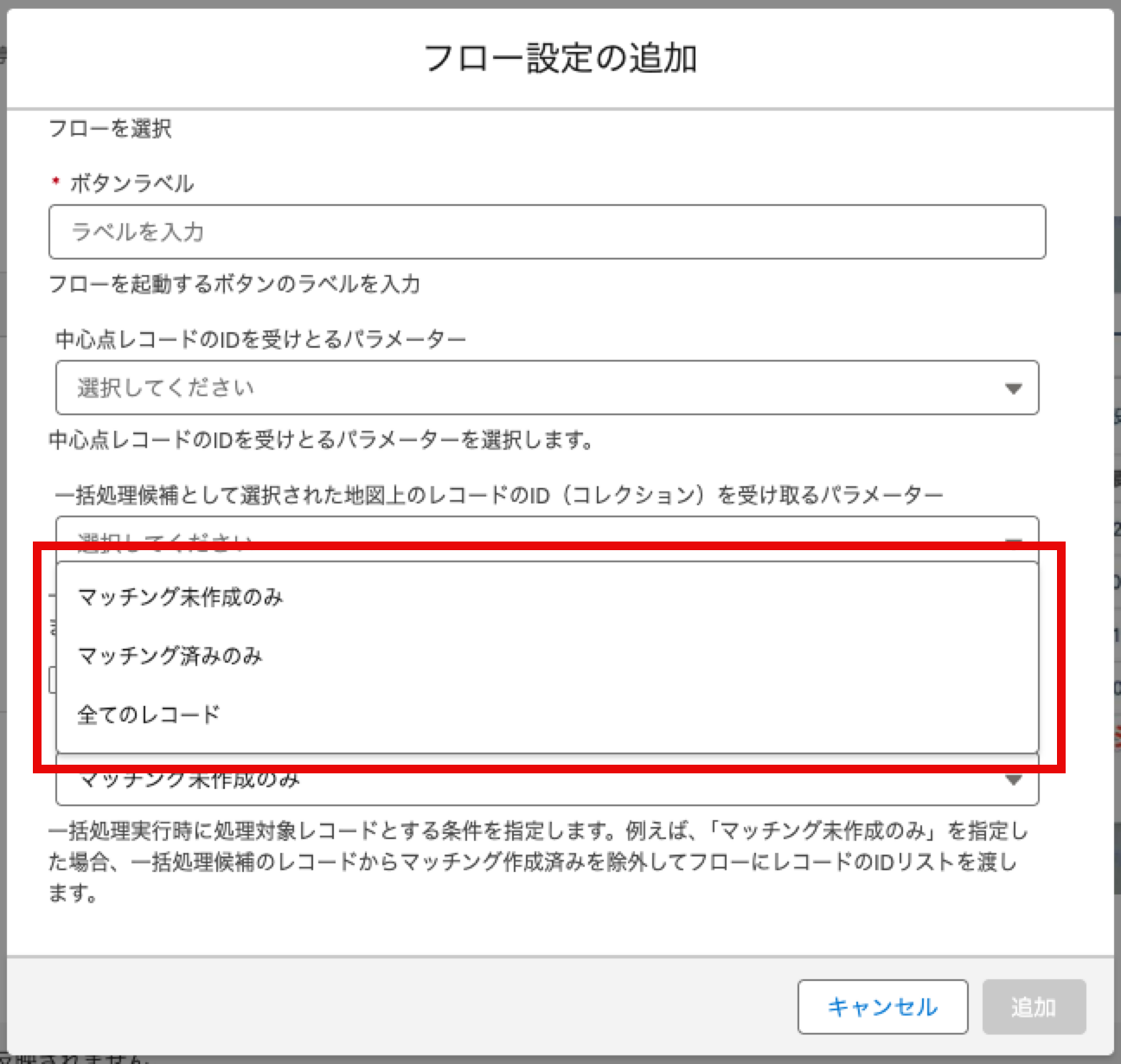Click the フローを選択 label at top
This screenshot has width=1121, height=1064.
[110, 129]
